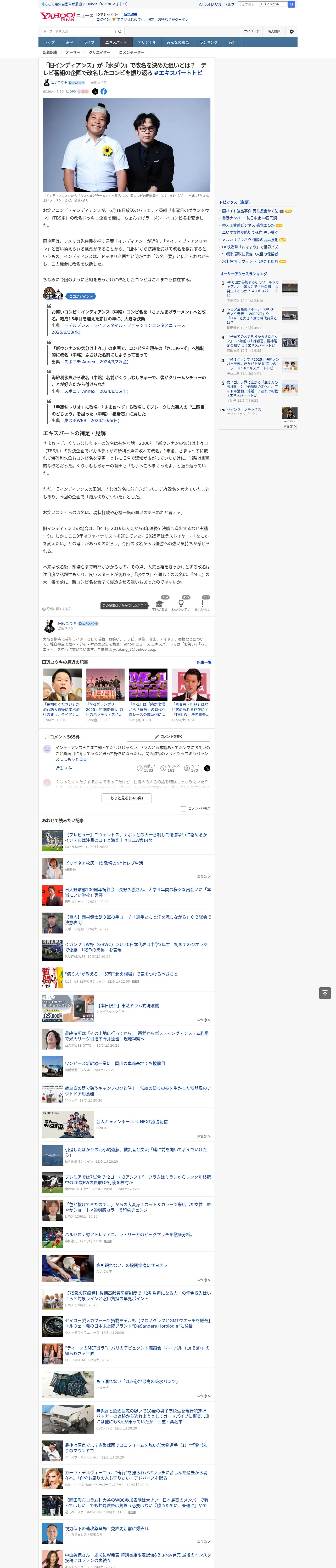Viewport: 336px width, 1568px height.
Task: Share the article on Facebook
Action: click(x=104, y=91)
